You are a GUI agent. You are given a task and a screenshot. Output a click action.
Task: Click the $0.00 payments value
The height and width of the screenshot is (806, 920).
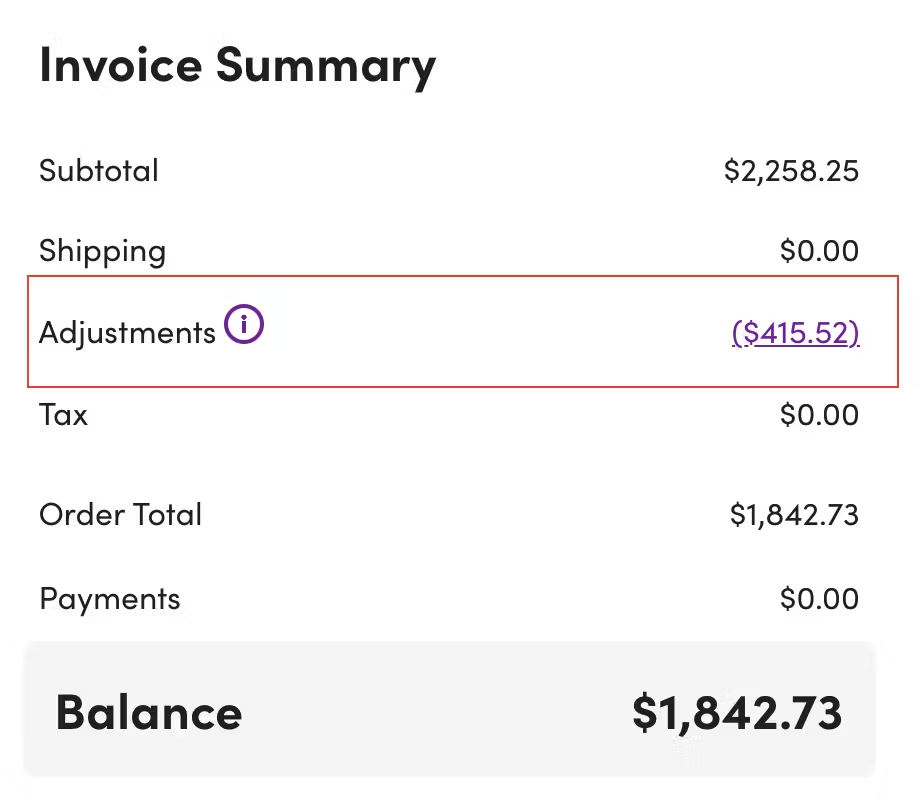(820, 598)
